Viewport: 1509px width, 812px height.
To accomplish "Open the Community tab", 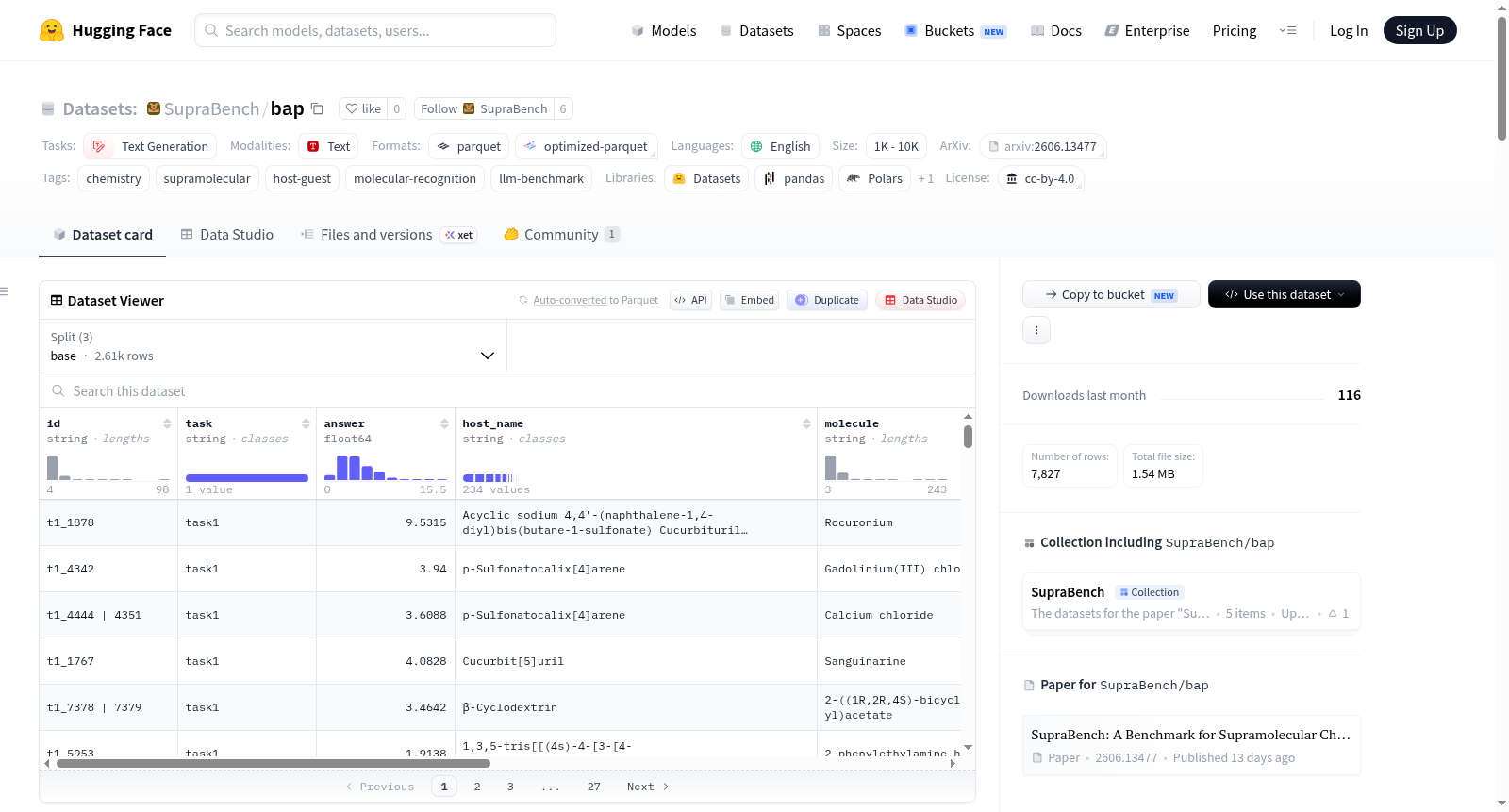I will [x=561, y=234].
